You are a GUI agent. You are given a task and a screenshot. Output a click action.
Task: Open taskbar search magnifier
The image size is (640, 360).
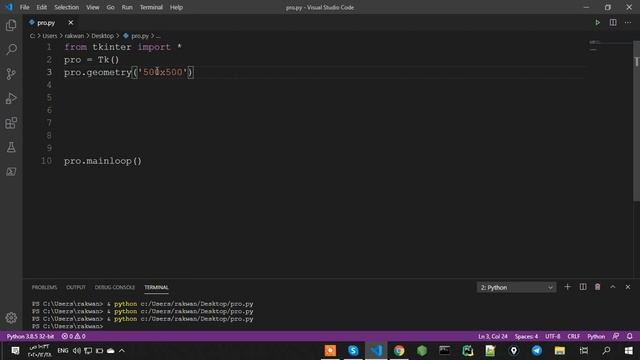point(606,351)
